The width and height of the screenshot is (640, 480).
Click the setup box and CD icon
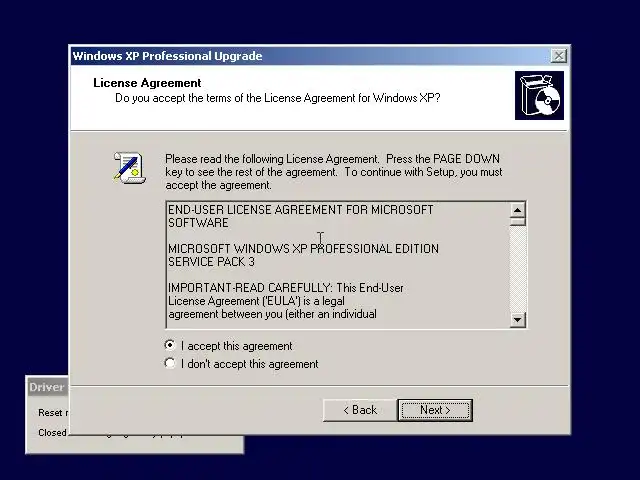tap(539, 96)
